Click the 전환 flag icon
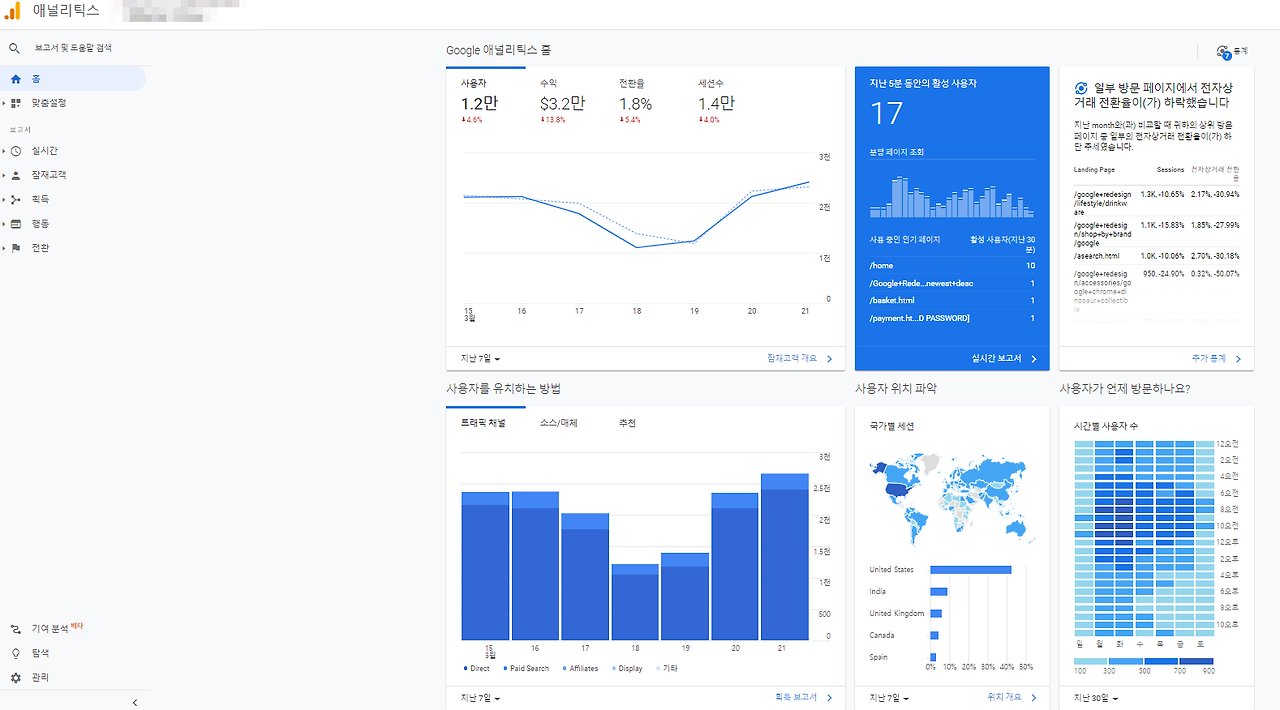 15,248
